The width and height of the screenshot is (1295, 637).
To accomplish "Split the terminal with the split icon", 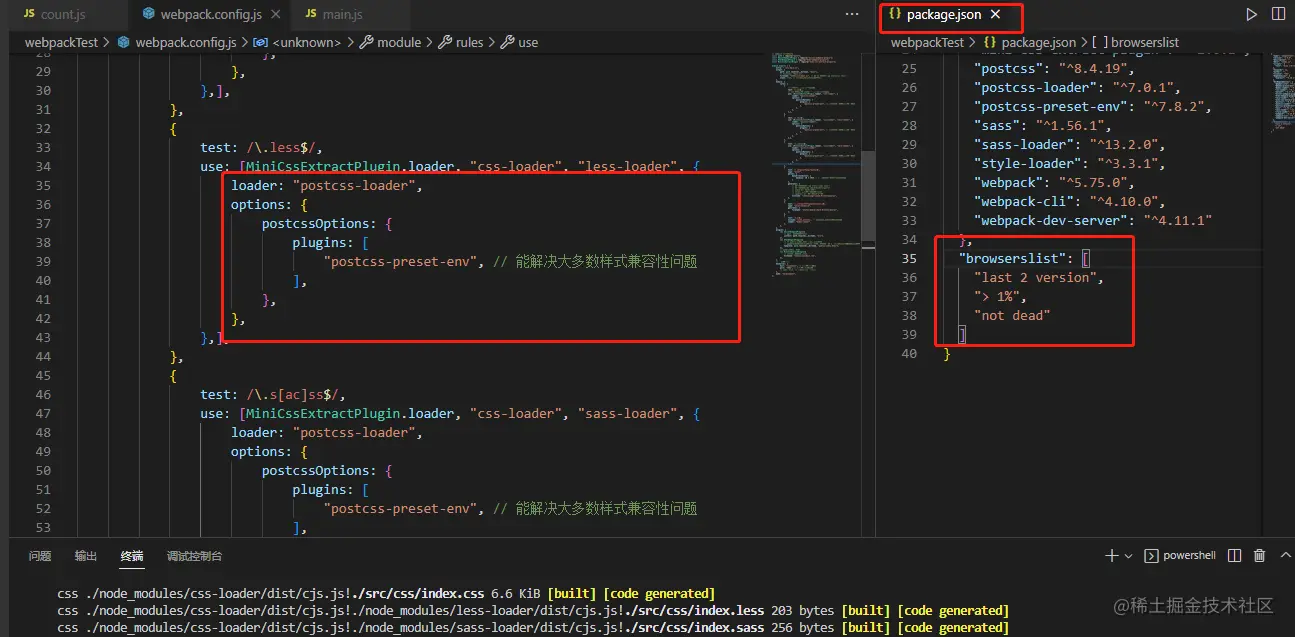I will 1235,556.
